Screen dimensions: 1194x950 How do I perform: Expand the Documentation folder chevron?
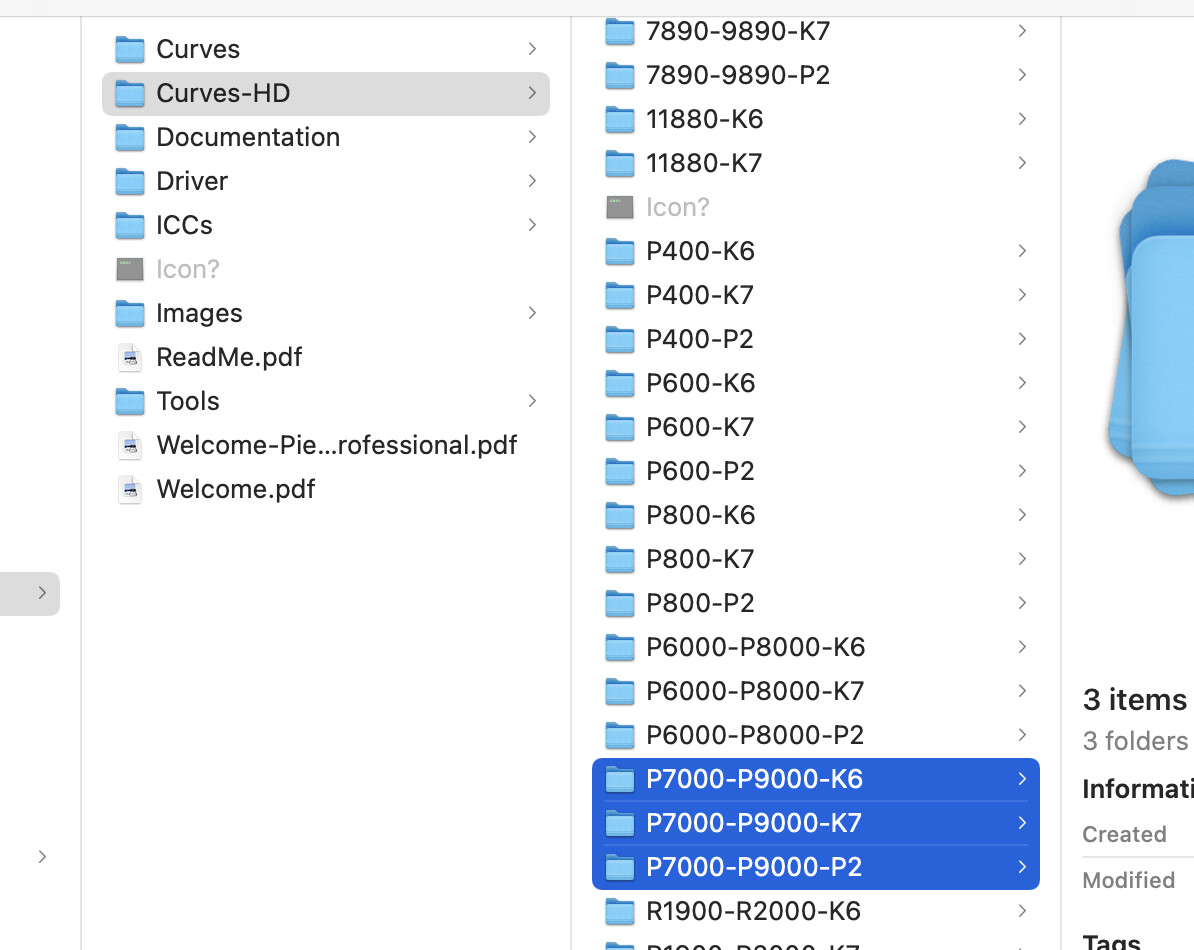click(532, 137)
